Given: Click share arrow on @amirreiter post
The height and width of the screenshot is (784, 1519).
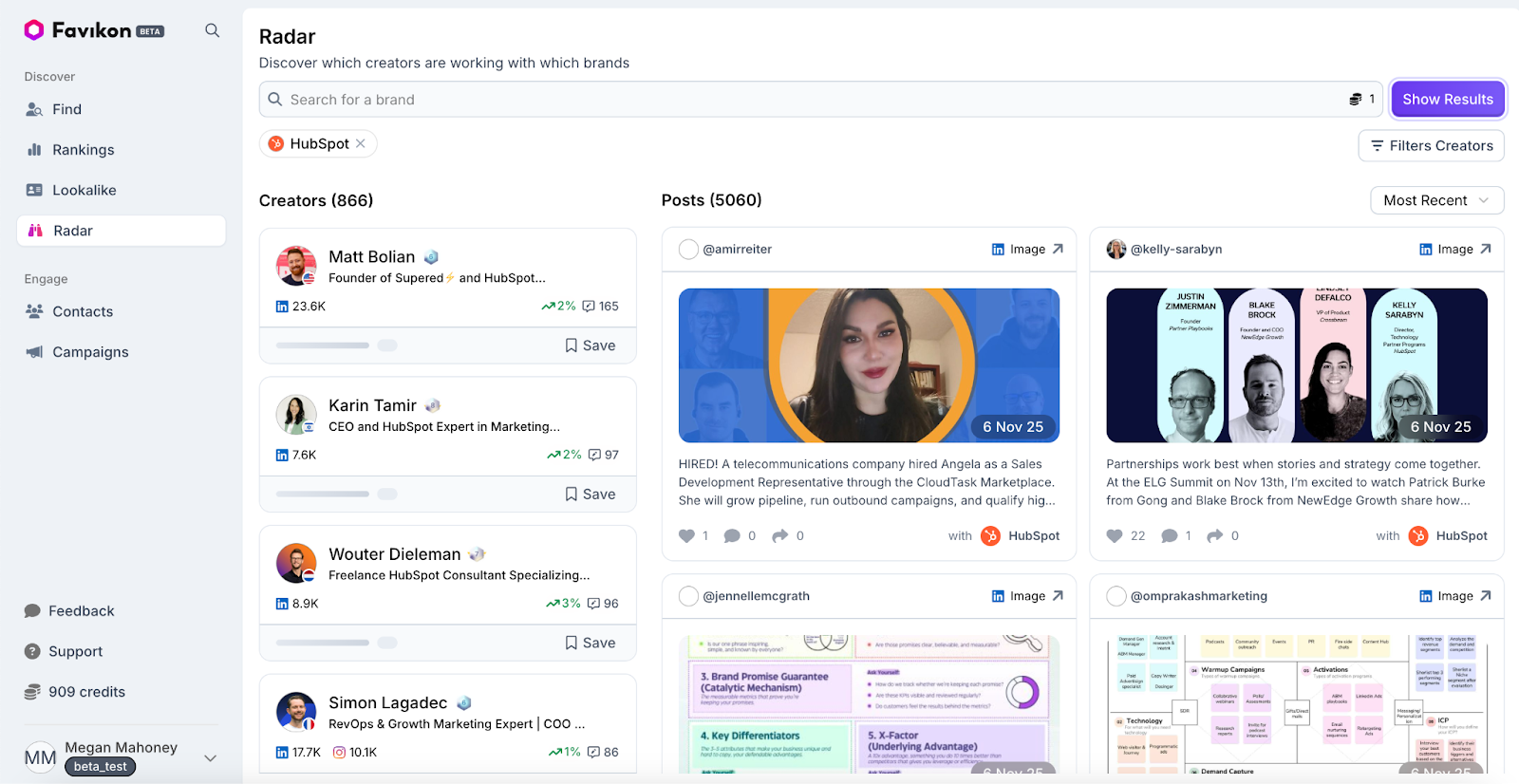Looking at the screenshot, I should click(x=780, y=536).
